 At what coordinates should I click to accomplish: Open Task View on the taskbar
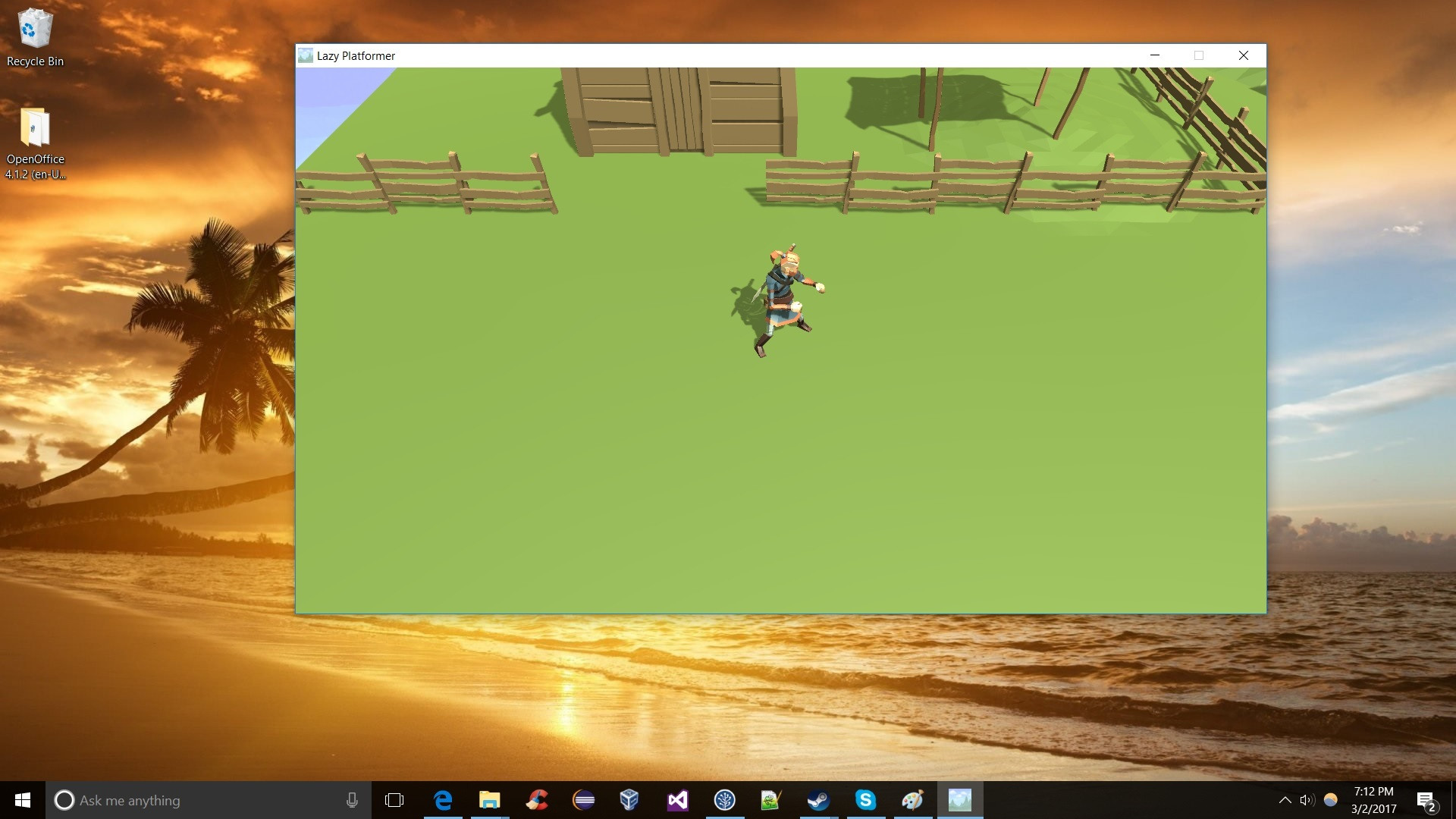pos(394,800)
